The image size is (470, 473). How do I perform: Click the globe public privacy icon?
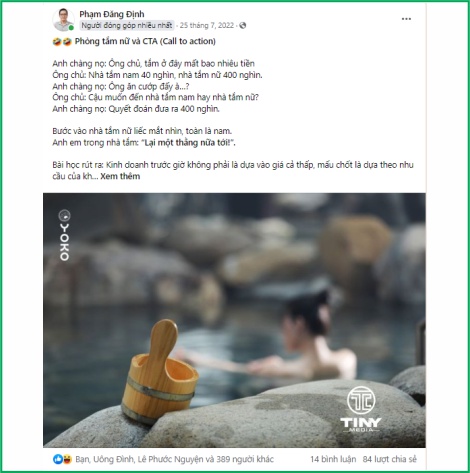[243, 25]
